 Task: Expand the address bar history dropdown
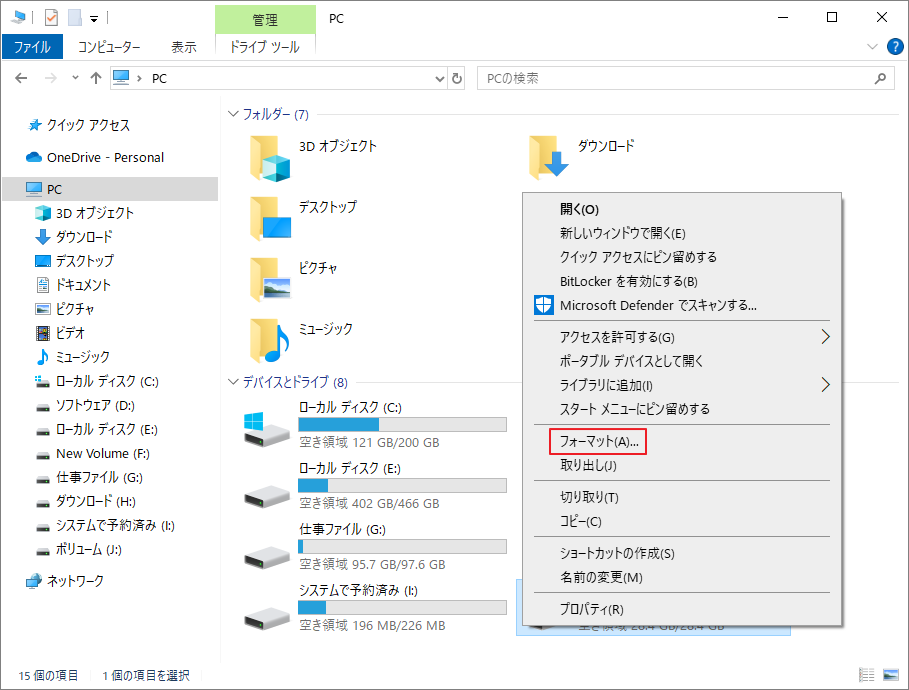coord(440,78)
